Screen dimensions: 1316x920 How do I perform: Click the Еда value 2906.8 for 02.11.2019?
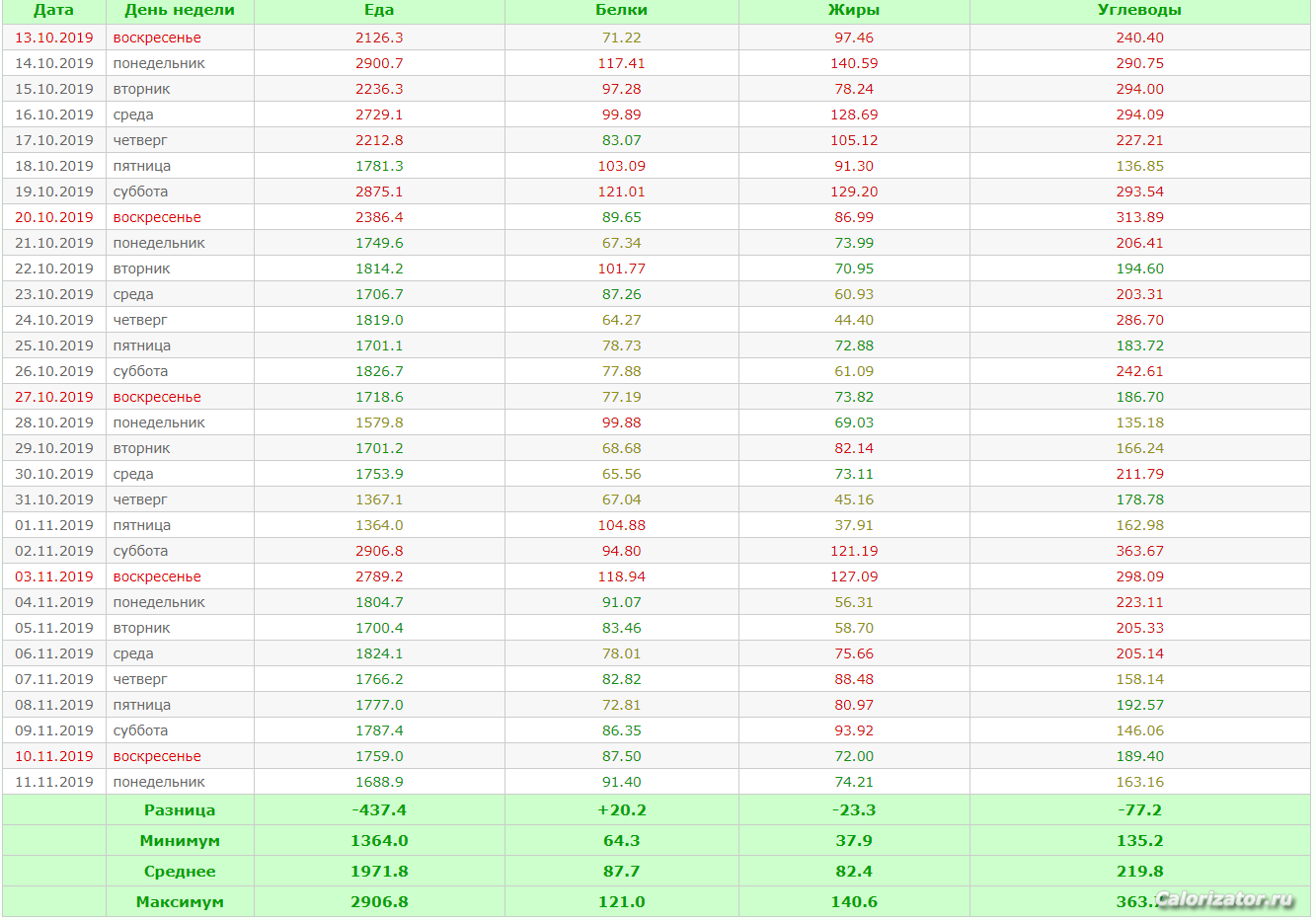(379, 551)
